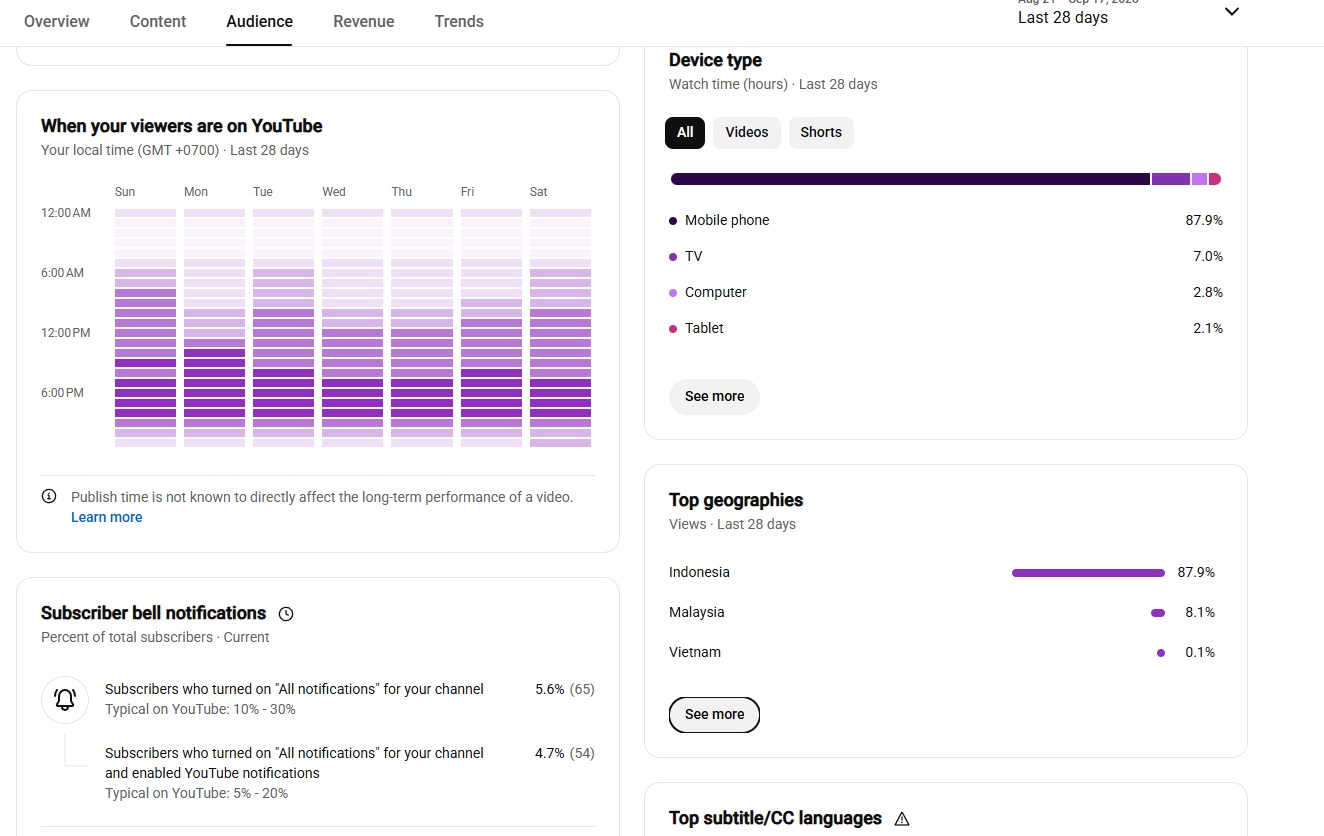Click the dark dot beside Mobile phone
This screenshot has height=836, width=1324.
(x=673, y=221)
